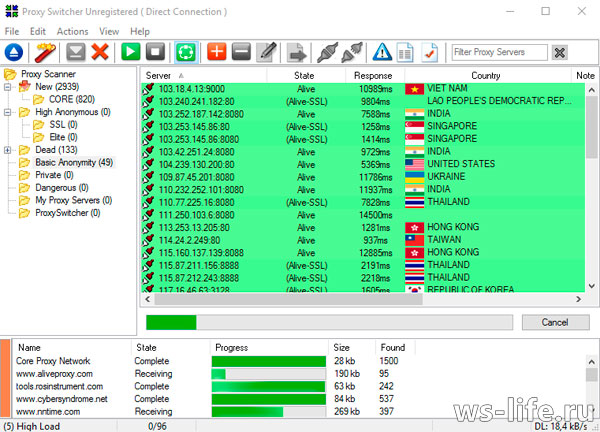Open the Edit menu
Screen dimensions: 600x432
click(x=38, y=31)
